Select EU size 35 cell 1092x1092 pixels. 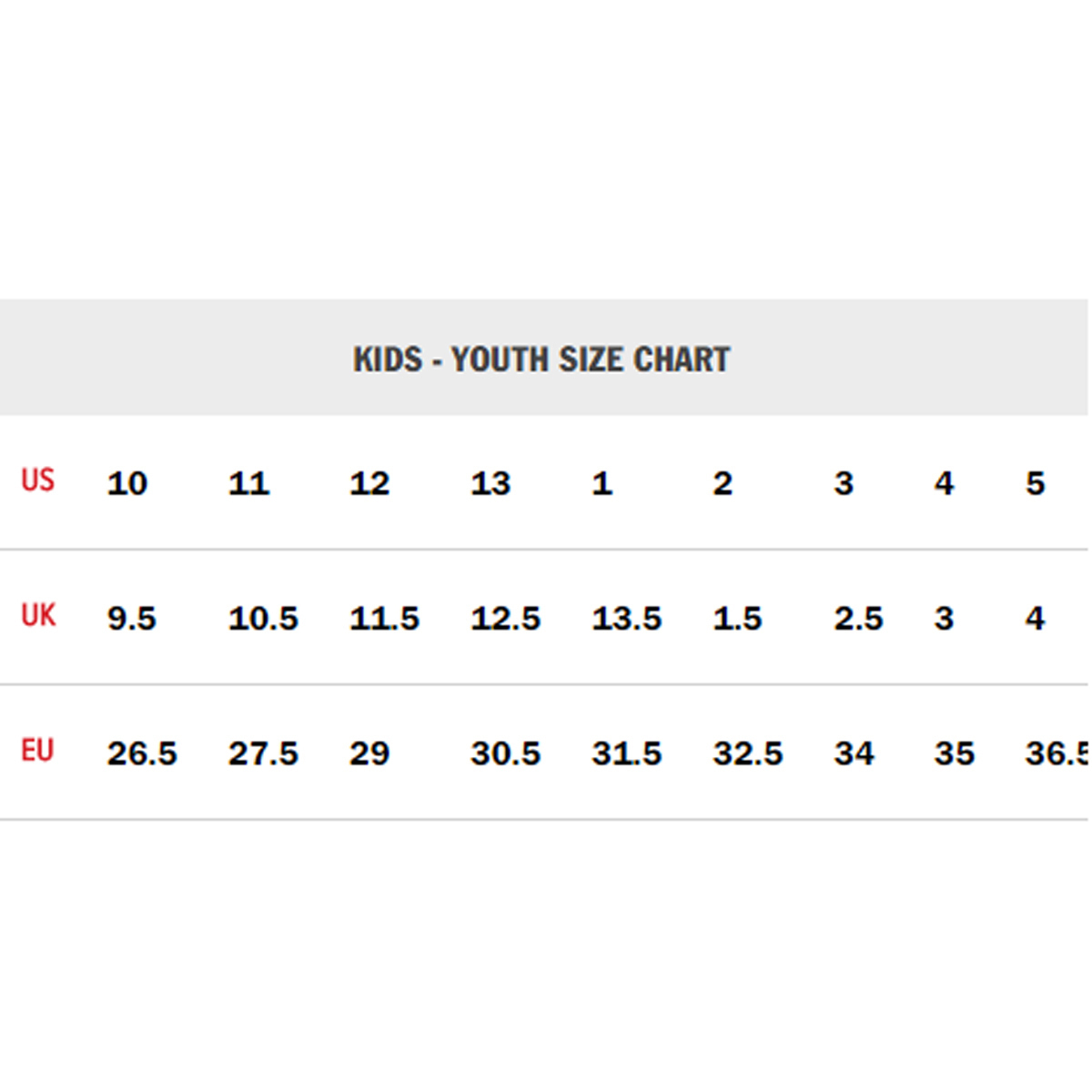954,753
